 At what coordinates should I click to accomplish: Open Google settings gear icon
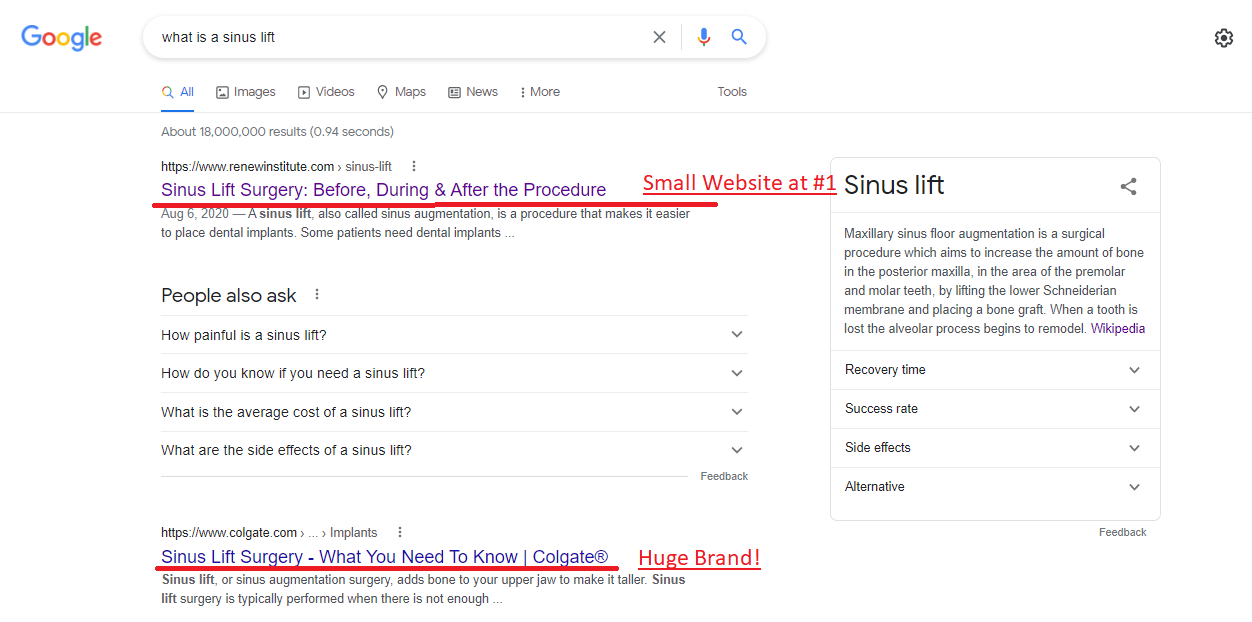1224,38
